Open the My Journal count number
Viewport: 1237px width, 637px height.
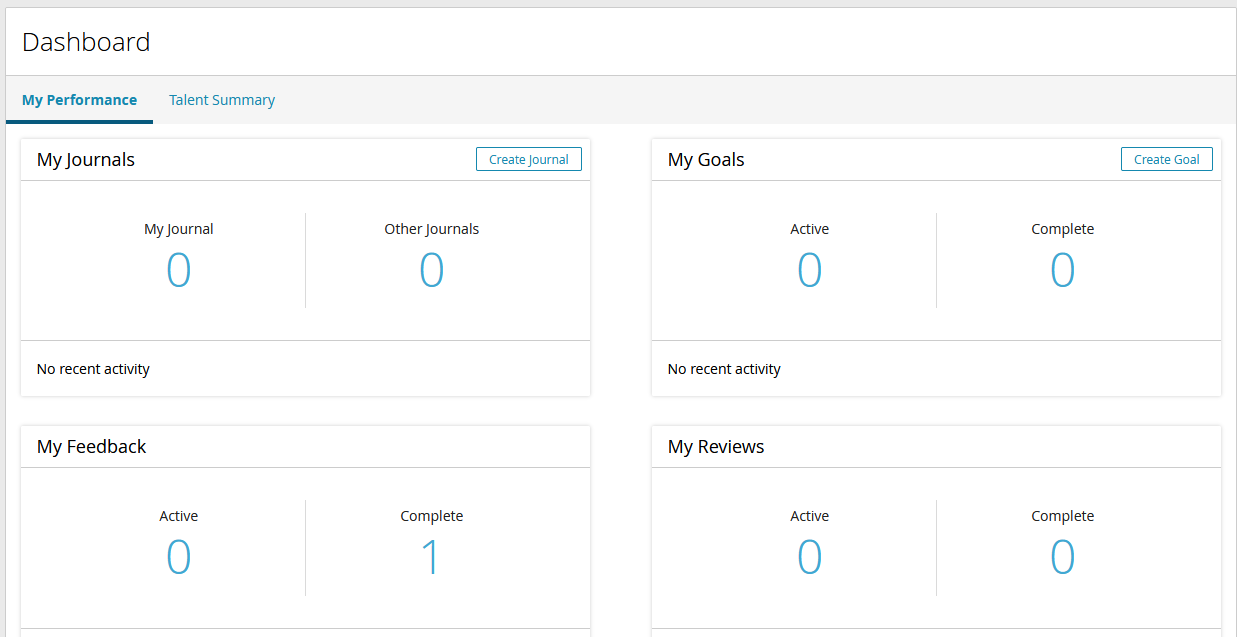click(178, 271)
